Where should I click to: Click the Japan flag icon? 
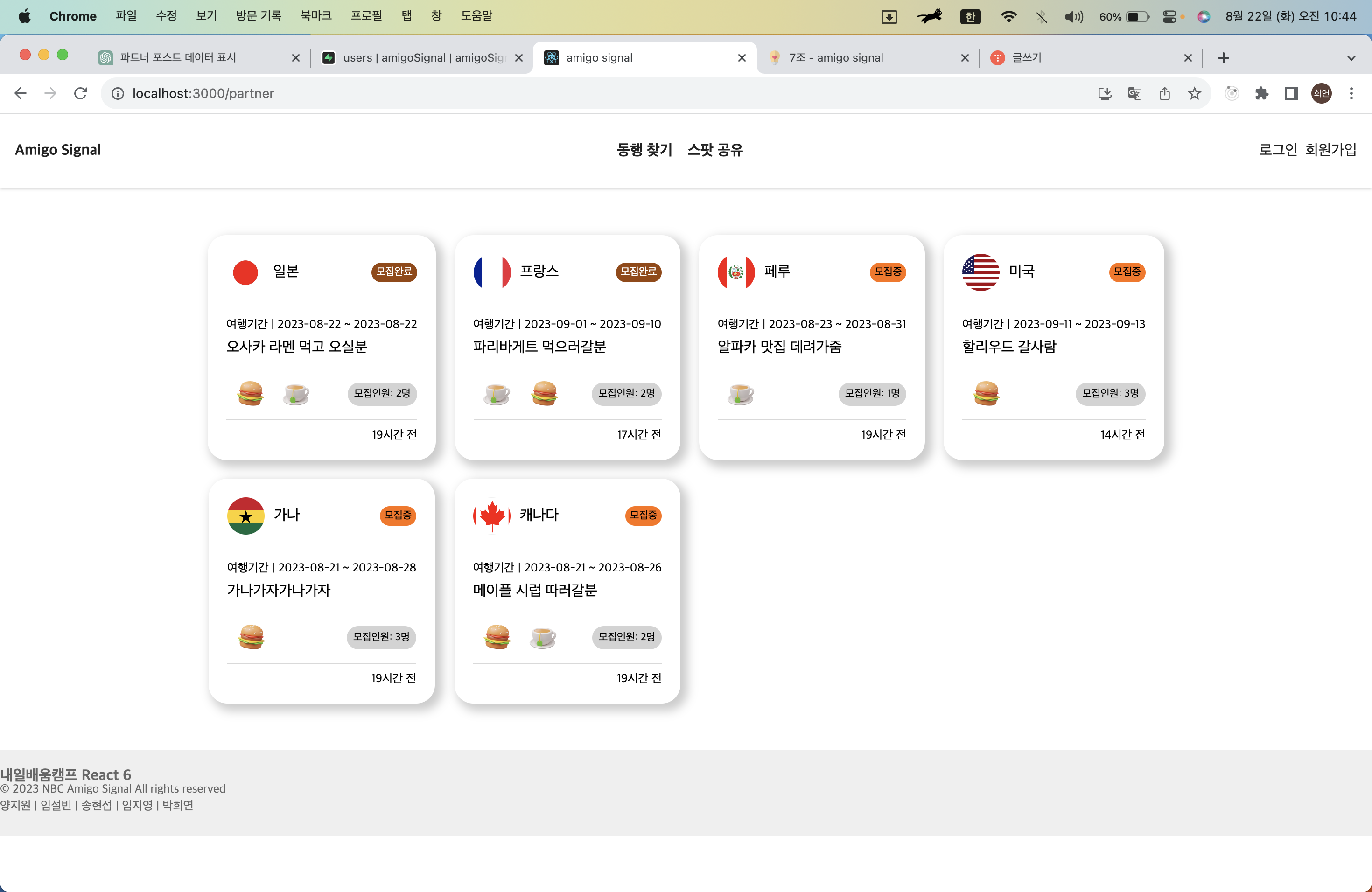(245, 272)
